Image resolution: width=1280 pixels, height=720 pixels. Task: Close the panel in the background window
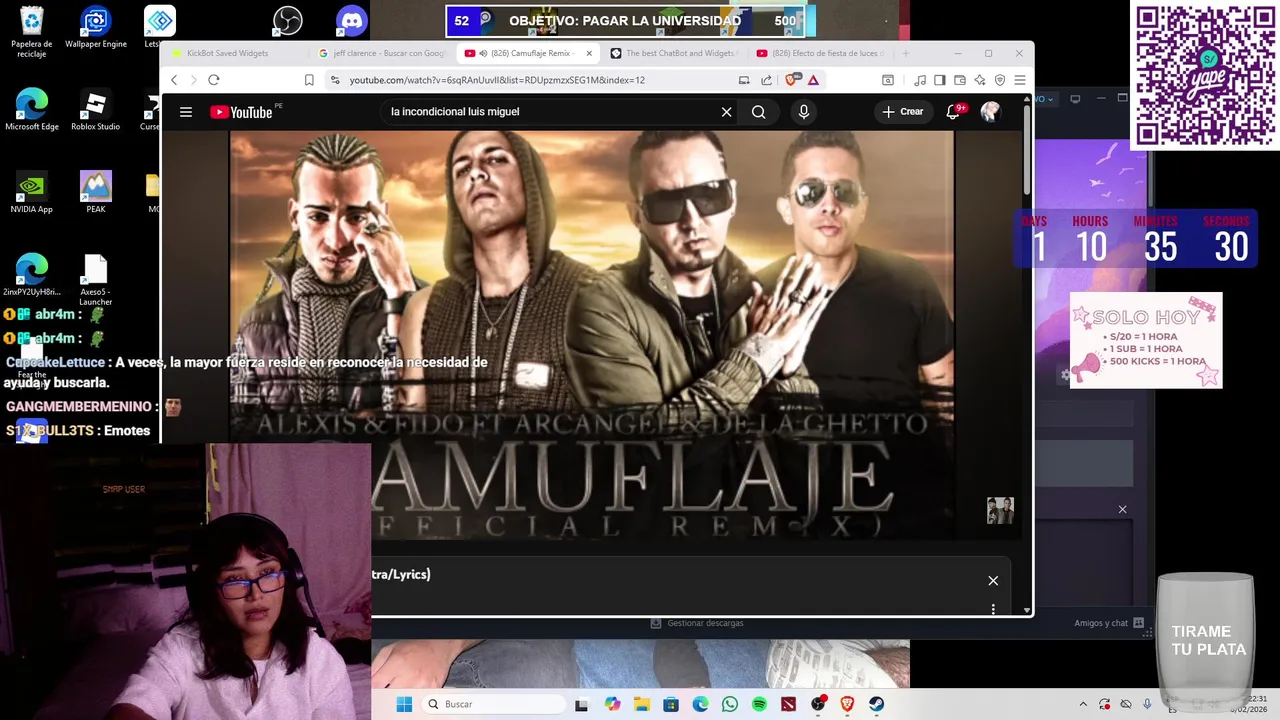tap(1122, 510)
